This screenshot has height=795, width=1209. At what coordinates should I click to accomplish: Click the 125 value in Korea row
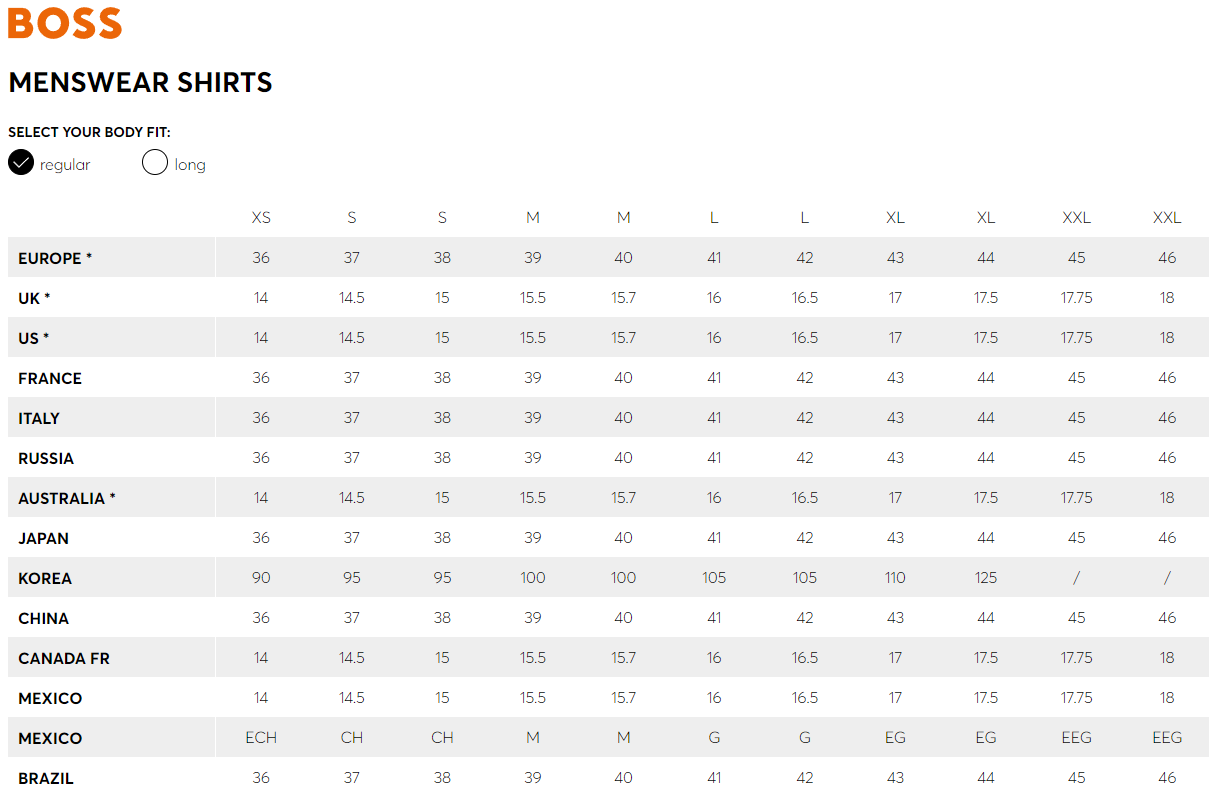click(x=986, y=578)
